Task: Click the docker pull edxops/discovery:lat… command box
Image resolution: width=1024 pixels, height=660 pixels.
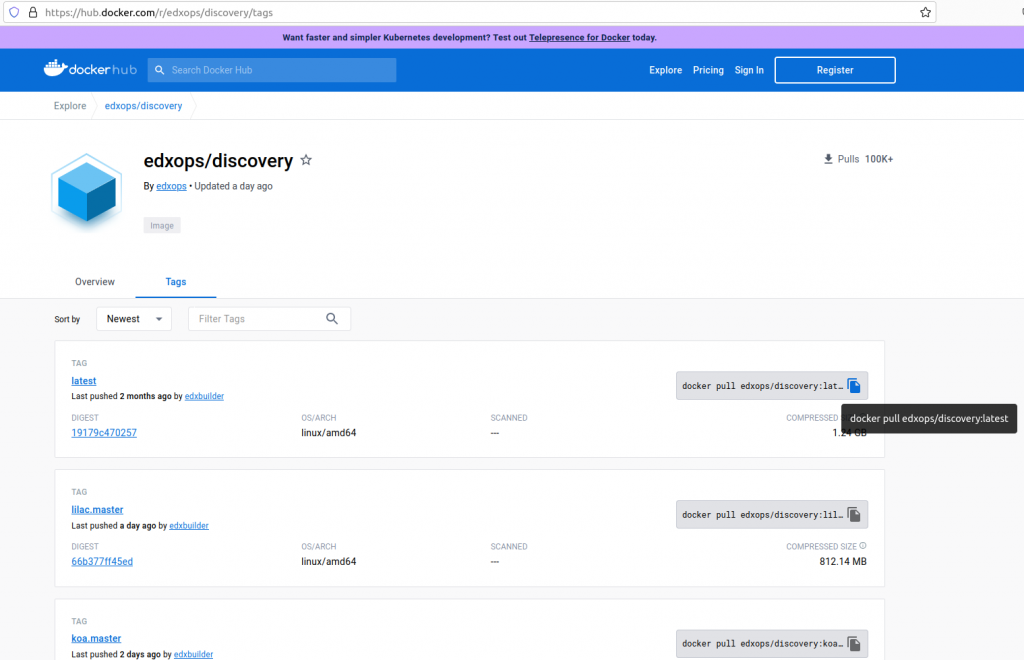Action: [772, 386]
